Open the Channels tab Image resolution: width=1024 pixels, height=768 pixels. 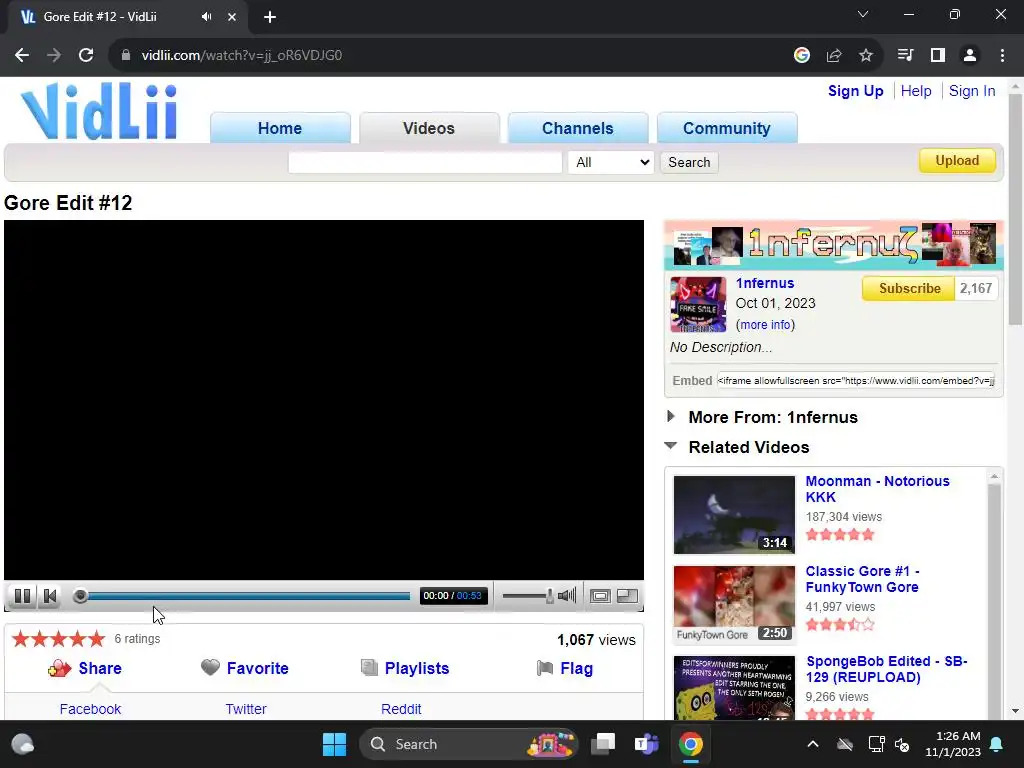(x=578, y=128)
